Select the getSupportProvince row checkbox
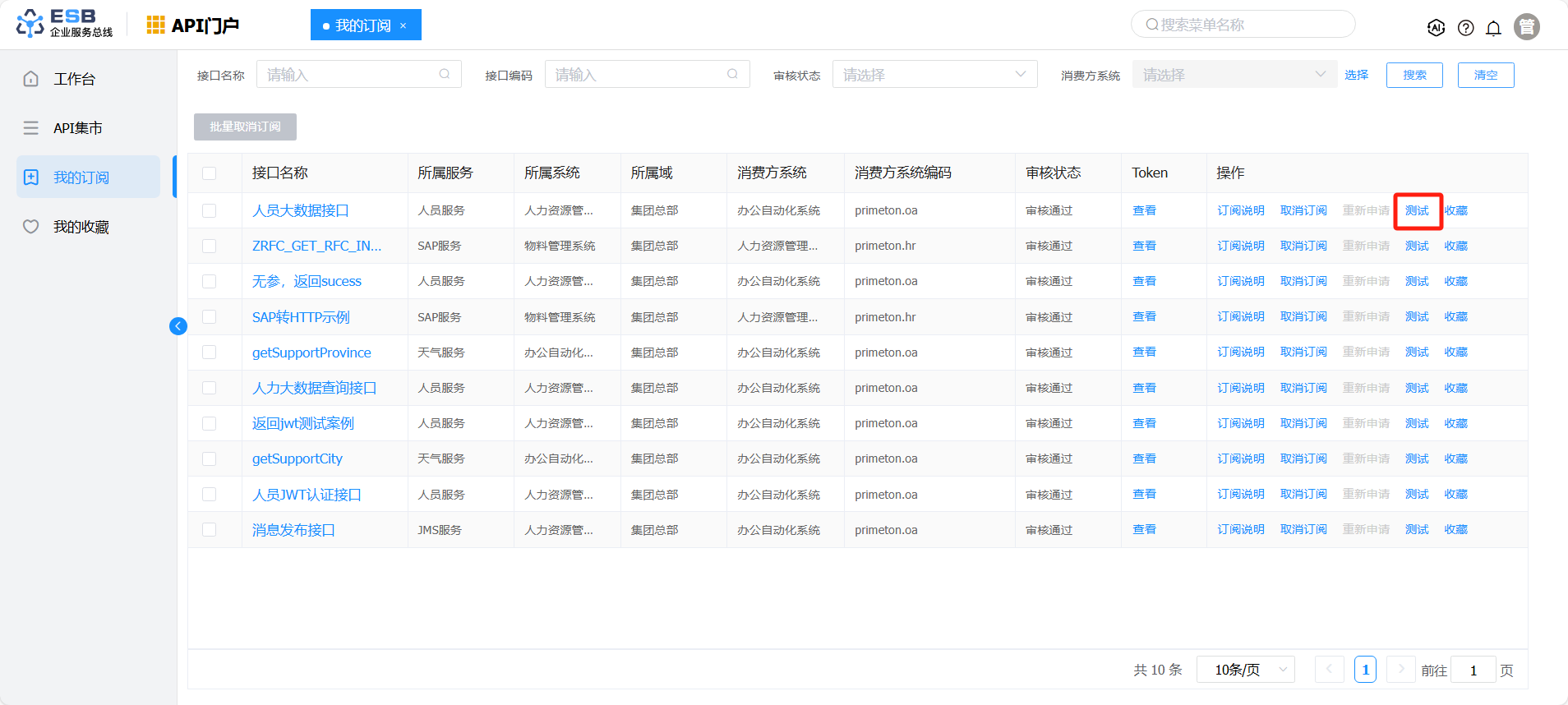The height and width of the screenshot is (705, 1568). click(x=210, y=352)
